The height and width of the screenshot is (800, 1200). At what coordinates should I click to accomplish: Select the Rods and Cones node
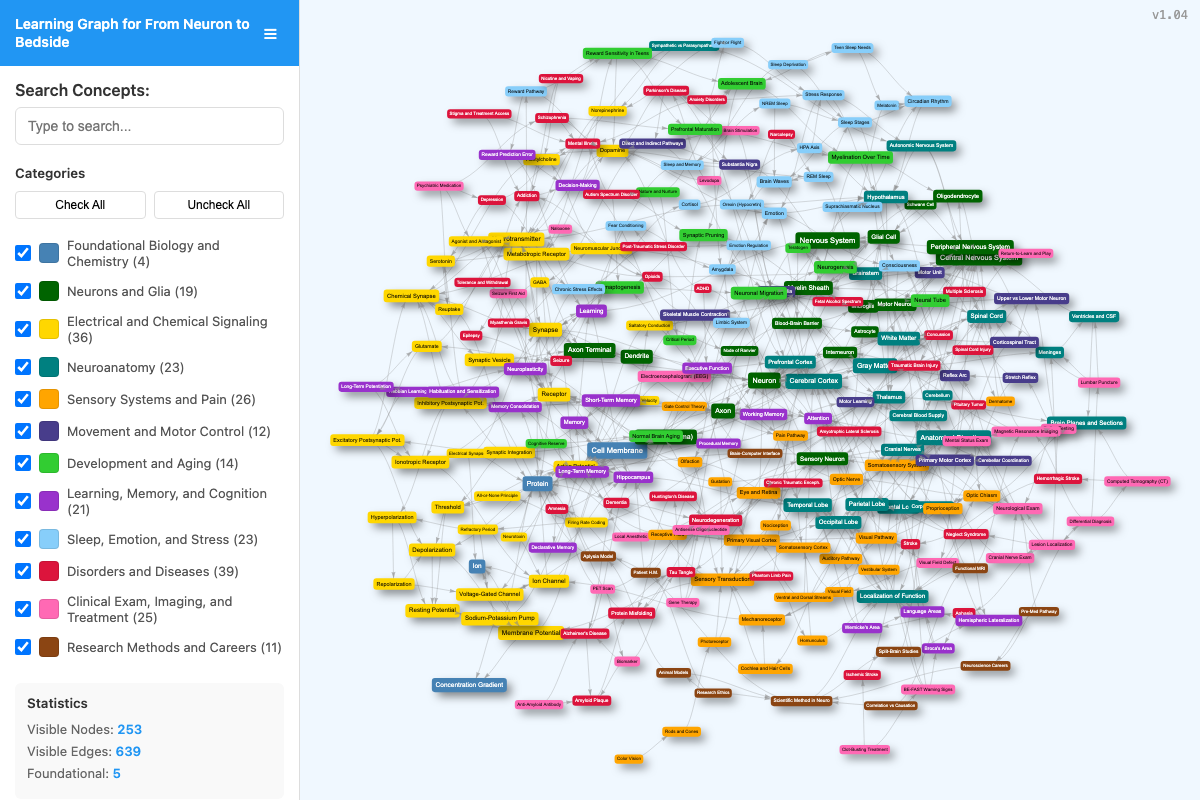(681, 732)
